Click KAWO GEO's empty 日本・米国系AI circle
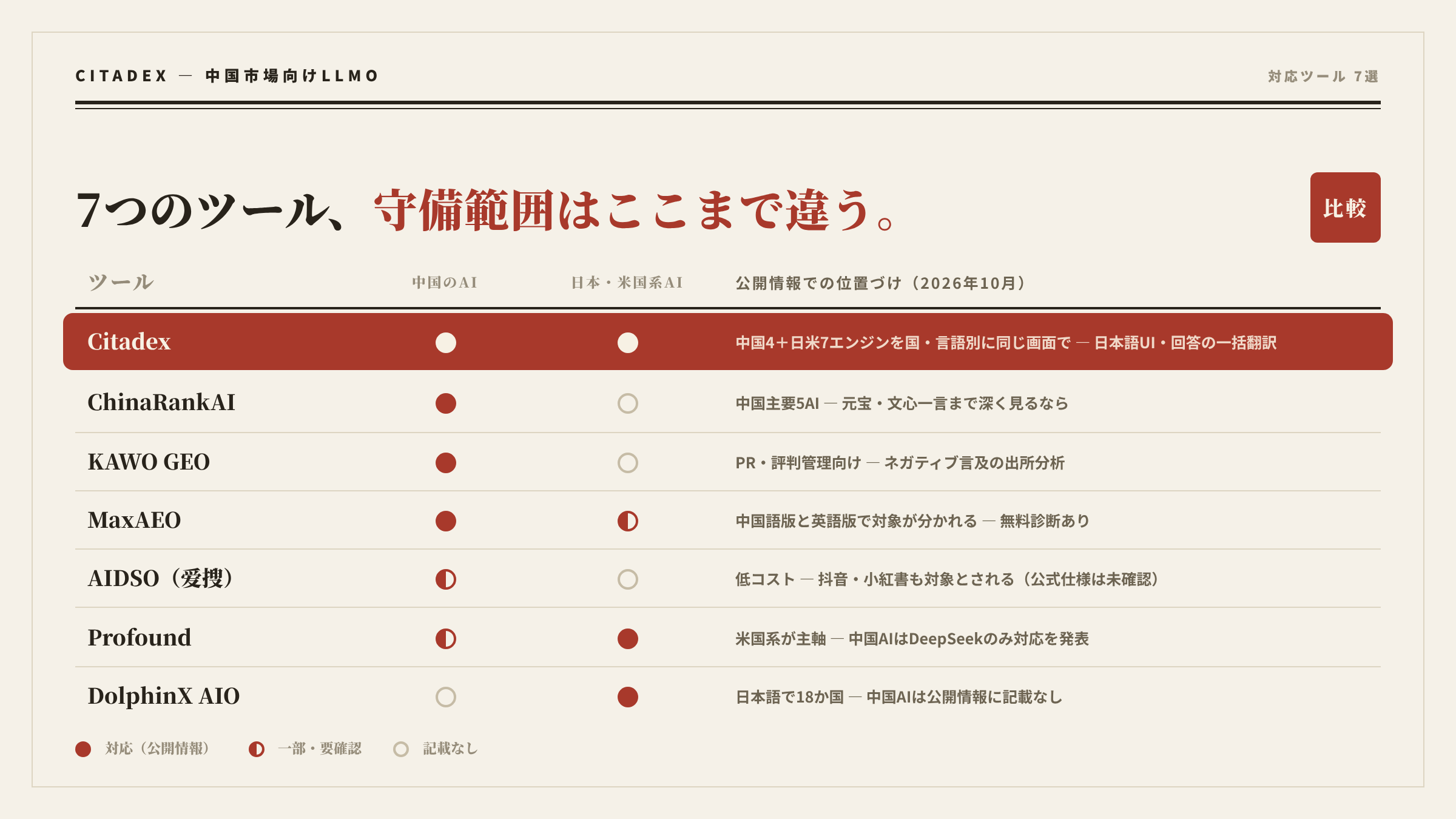 628,463
